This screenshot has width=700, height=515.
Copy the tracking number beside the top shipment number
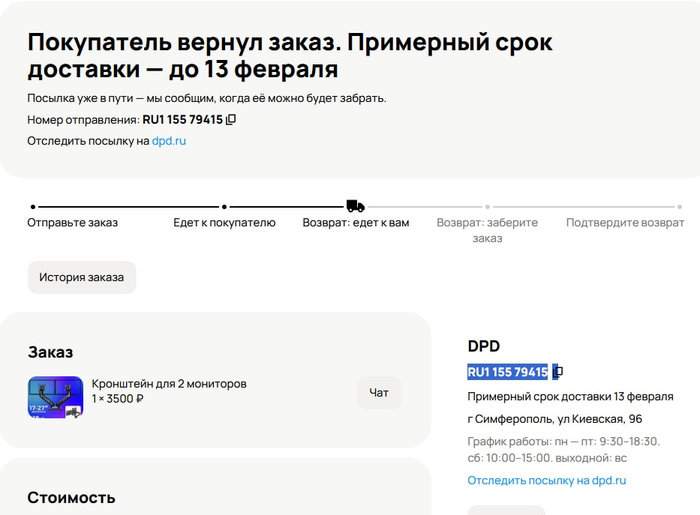[231, 120]
